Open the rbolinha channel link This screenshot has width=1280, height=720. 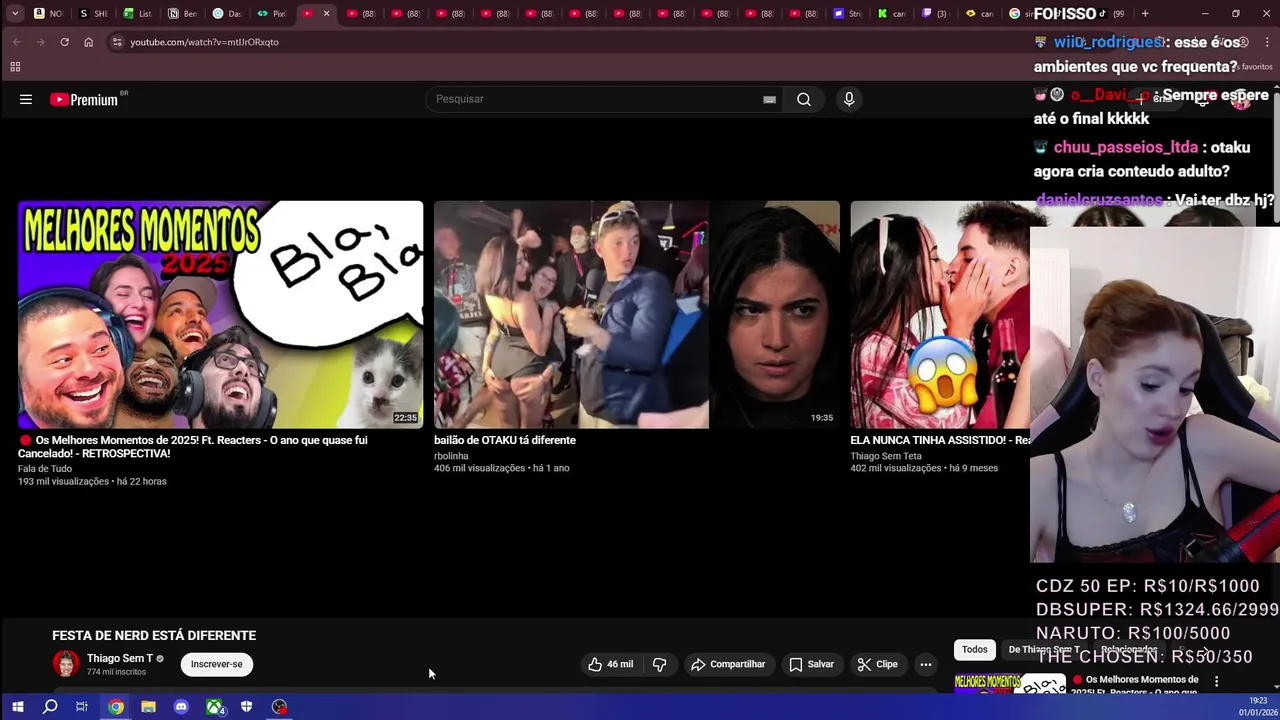point(451,456)
